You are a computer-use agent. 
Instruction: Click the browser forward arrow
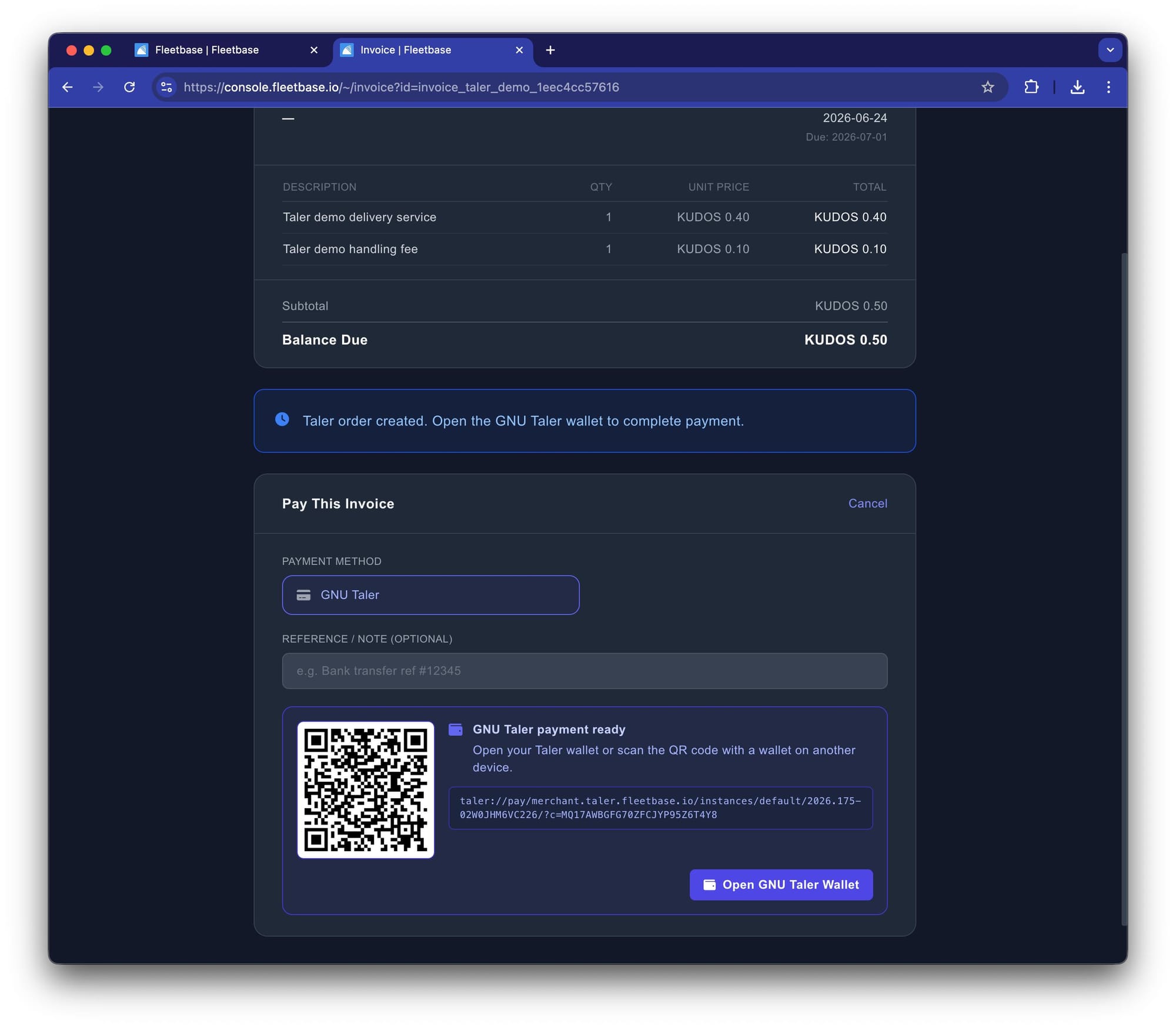pyautogui.click(x=98, y=87)
